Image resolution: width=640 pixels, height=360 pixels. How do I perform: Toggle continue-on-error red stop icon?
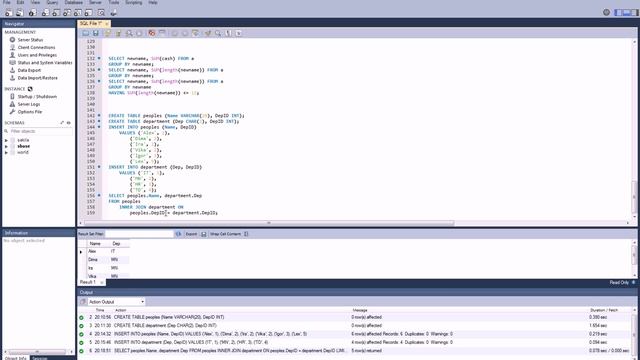pos(152,33)
